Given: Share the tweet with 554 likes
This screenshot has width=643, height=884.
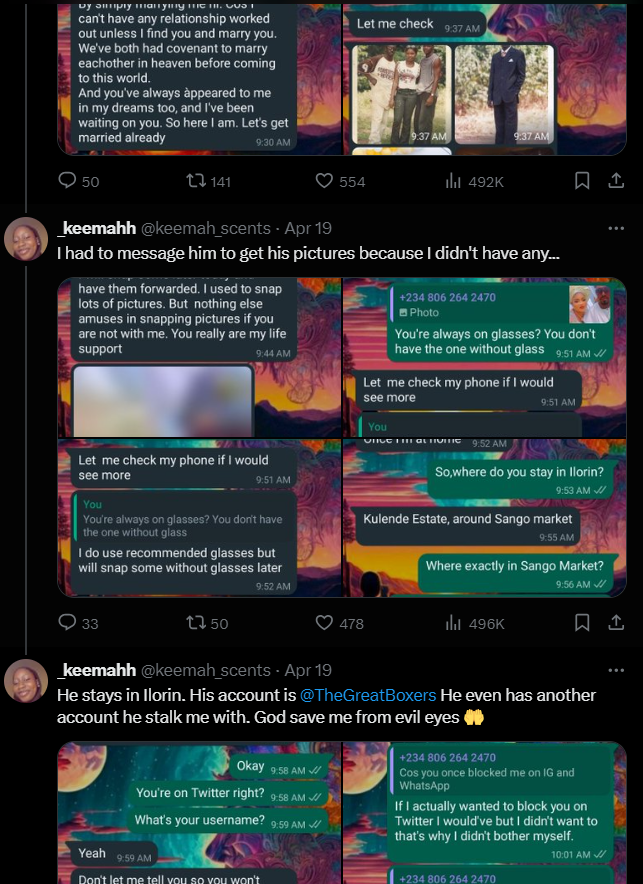Looking at the screenshot, I should (x=616, y=181).
